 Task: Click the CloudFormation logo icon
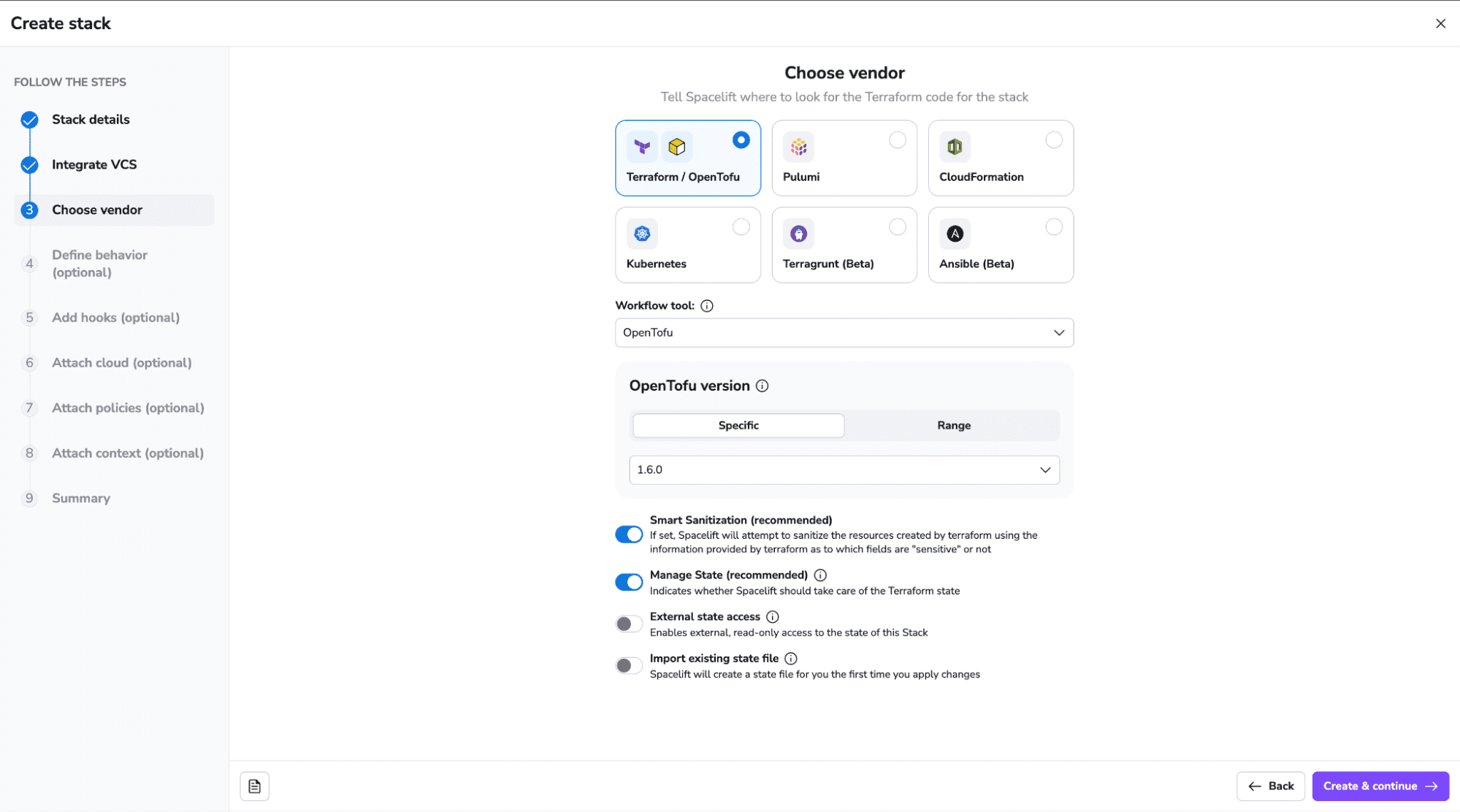[x=955, y=147]
